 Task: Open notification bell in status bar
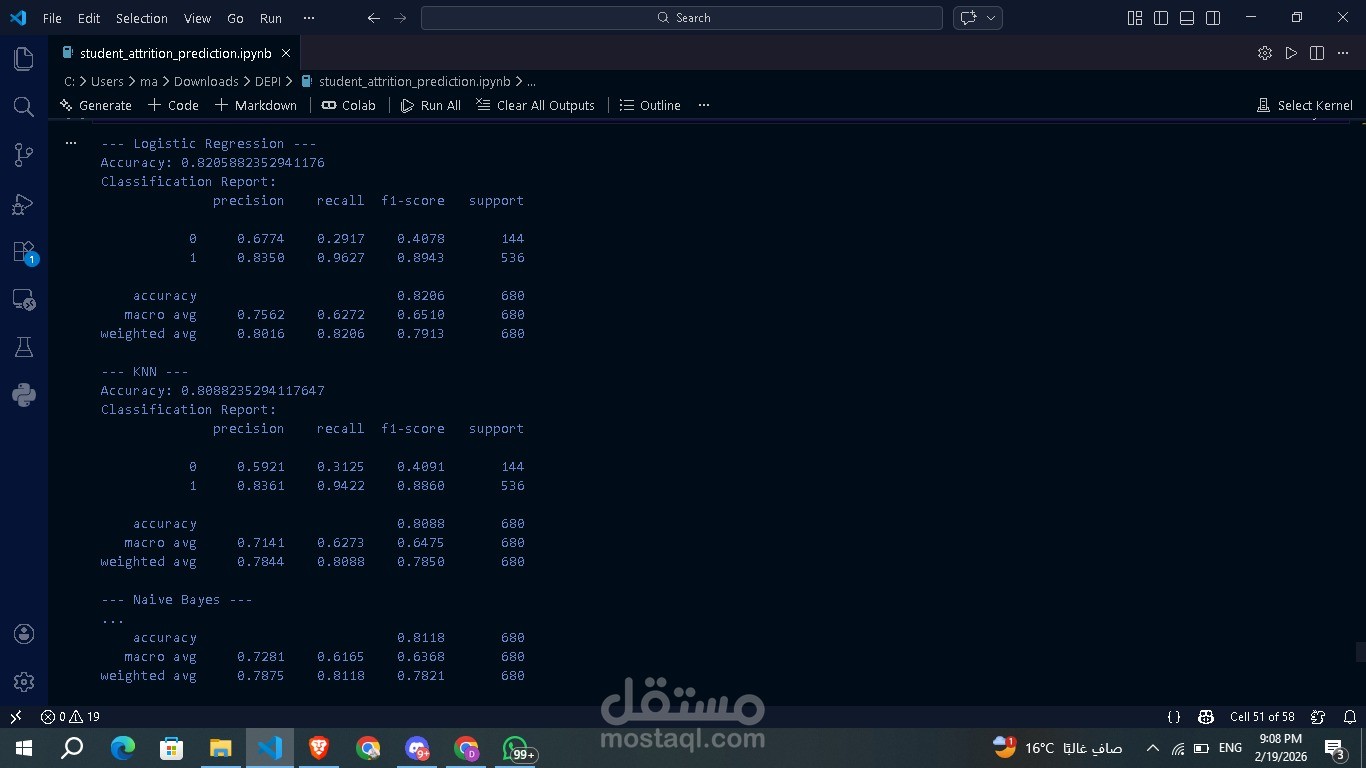pyautogui.click(x=1350, y=717)
